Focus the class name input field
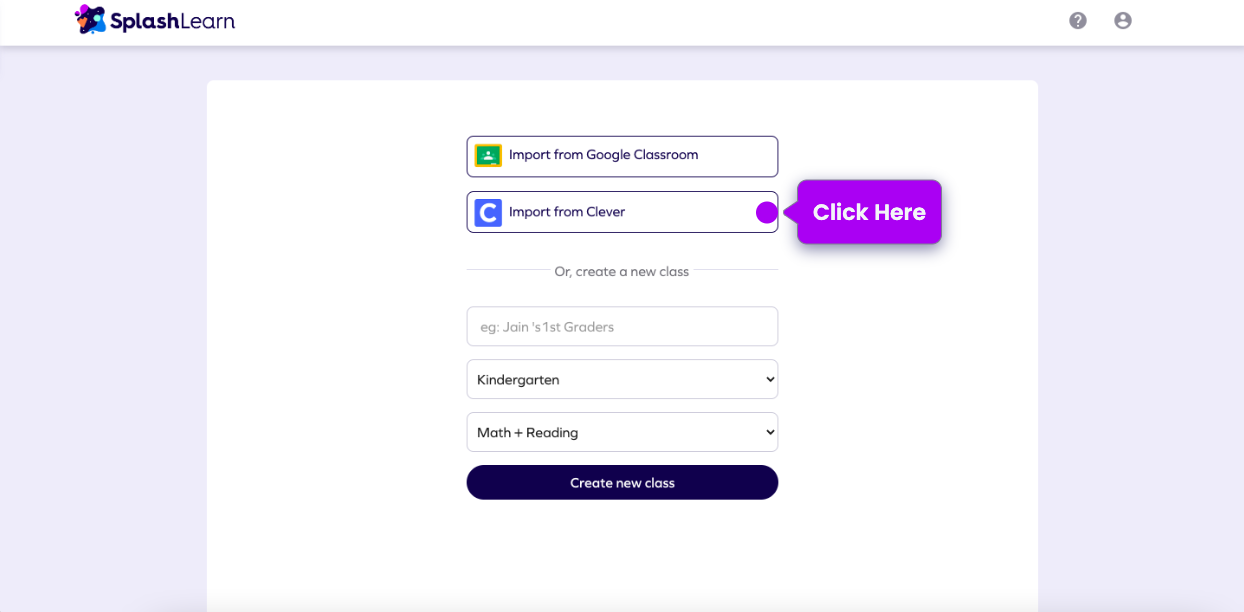Screen dimensions: 1244x612 pos(622,326)
